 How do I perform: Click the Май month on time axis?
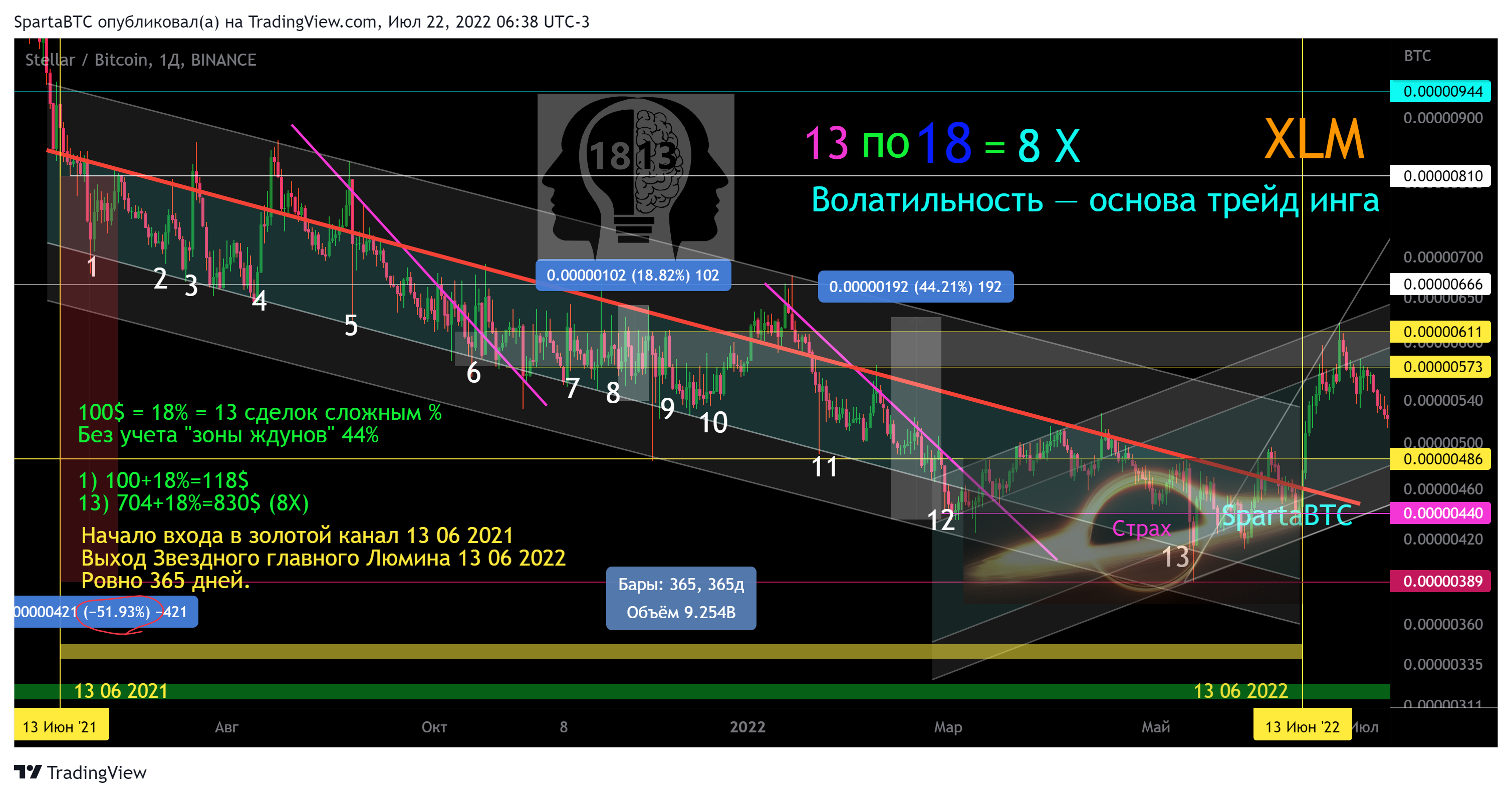[1156, 728]
